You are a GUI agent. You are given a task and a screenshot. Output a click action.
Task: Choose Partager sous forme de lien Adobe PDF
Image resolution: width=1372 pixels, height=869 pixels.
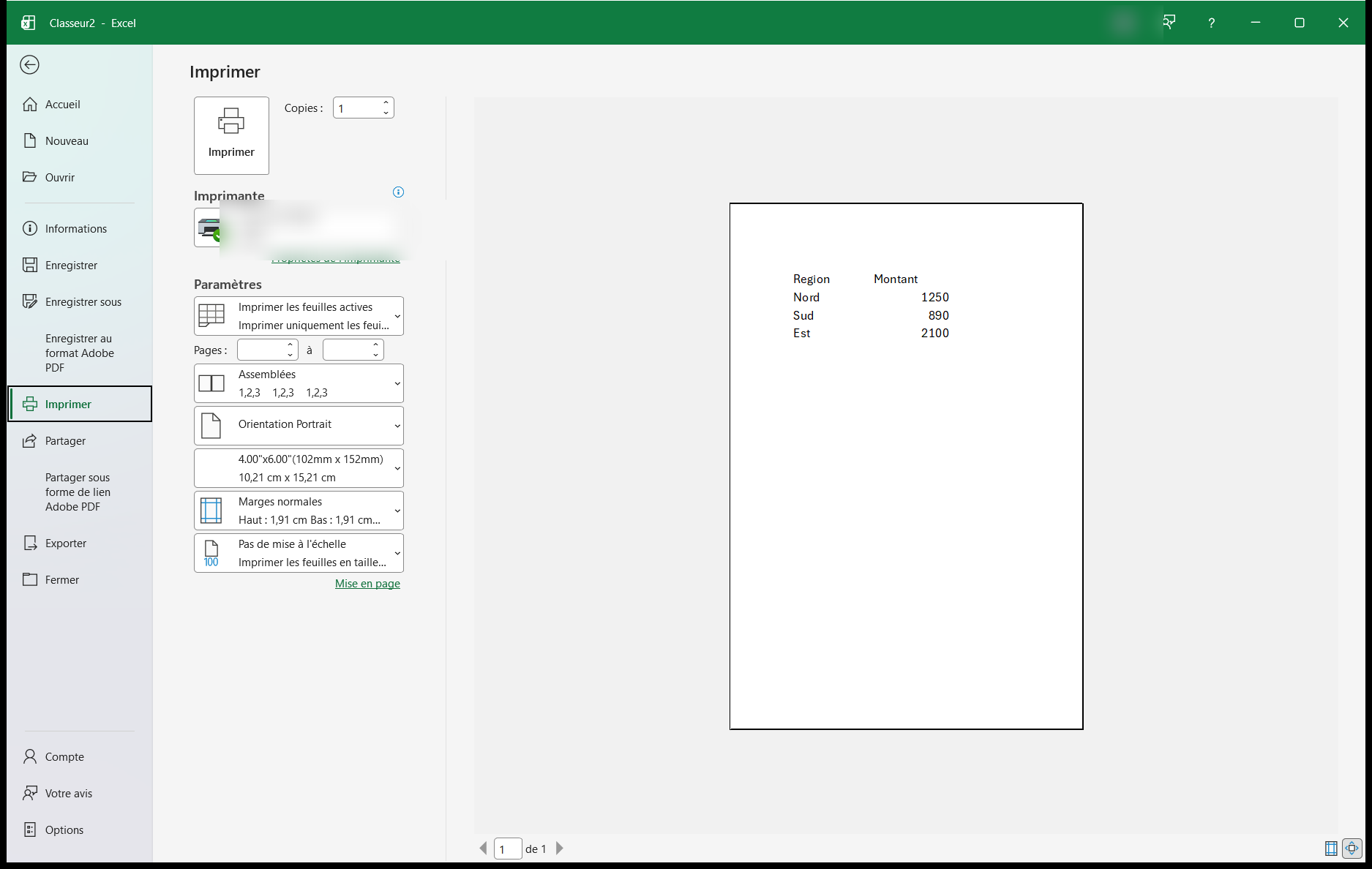pyautogui.click(x=80, y=492)
